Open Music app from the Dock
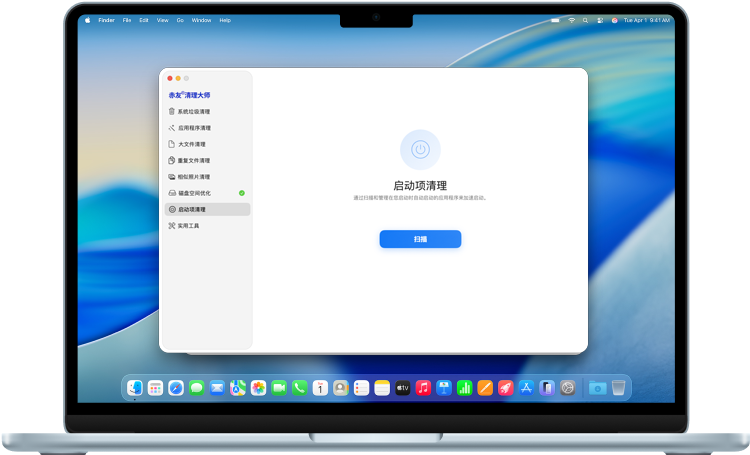Viewport: 750px width, 455px height. click(x=423, y=388)
